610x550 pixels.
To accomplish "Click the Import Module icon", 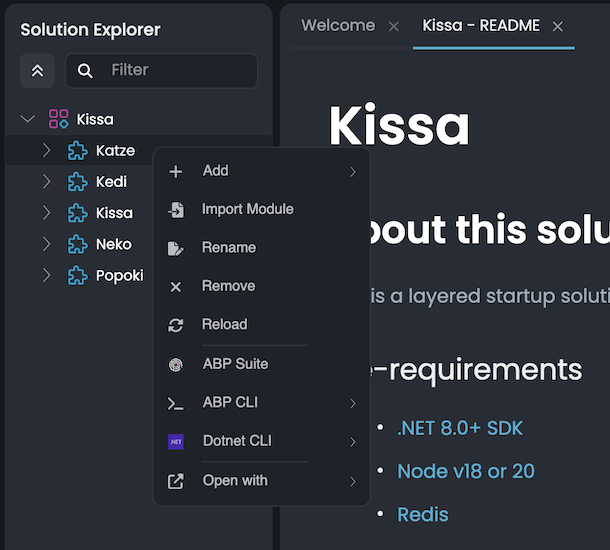I will pyautogui.click(x=176, y=210).
